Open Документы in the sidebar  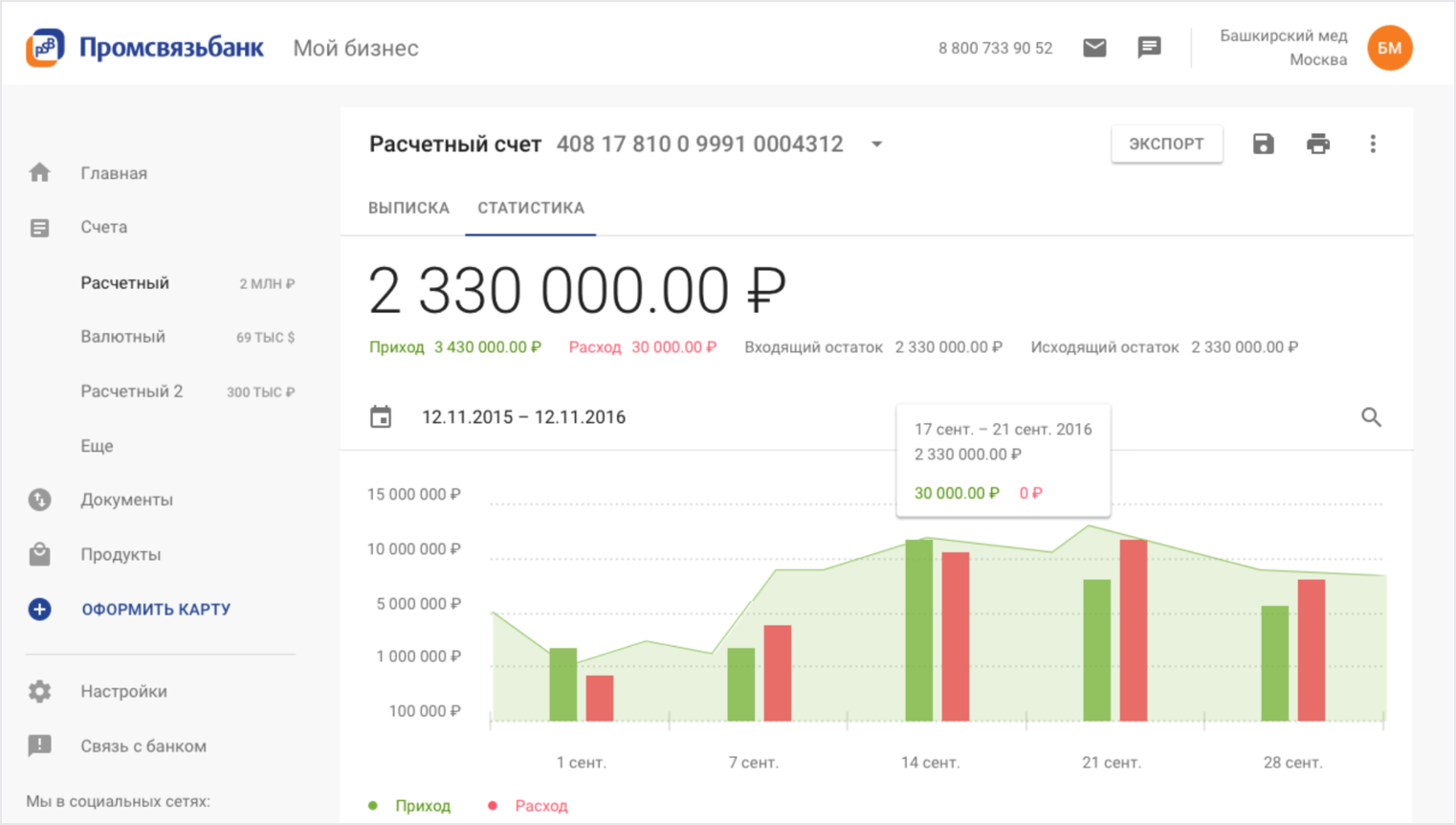click(126, 500)
